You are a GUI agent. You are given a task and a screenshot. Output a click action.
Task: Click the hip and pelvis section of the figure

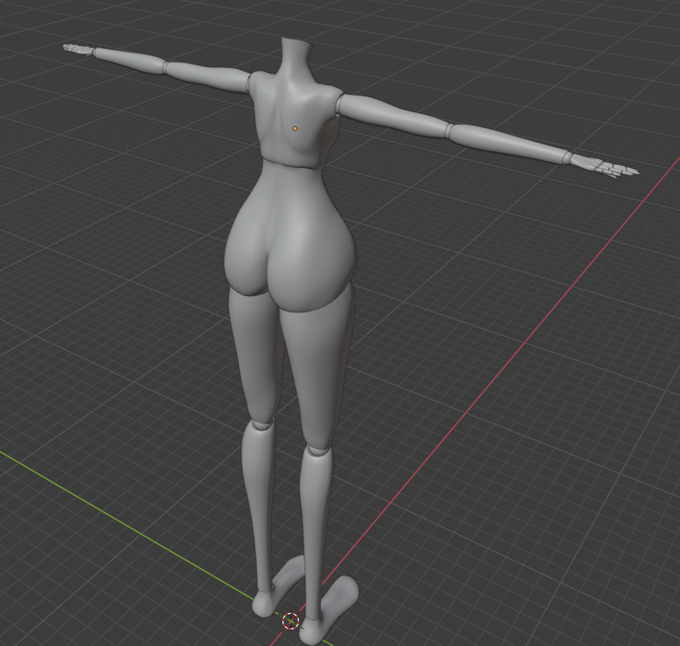coord(290,235)
